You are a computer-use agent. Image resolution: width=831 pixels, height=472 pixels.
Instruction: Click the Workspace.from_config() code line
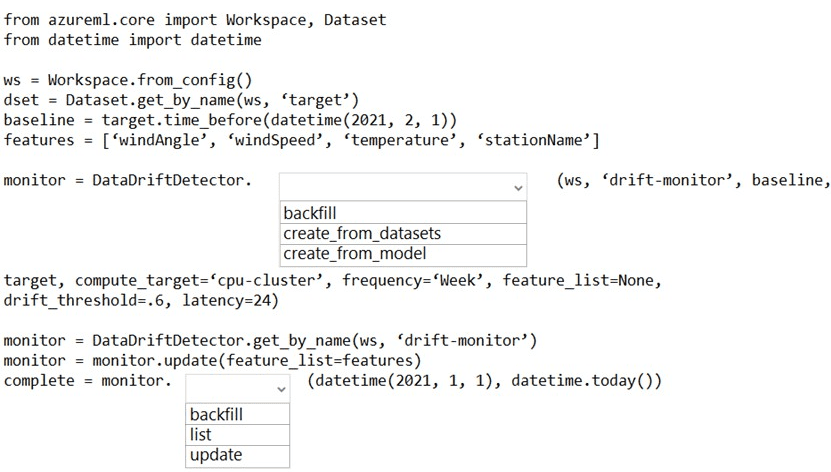pos(128,80)
